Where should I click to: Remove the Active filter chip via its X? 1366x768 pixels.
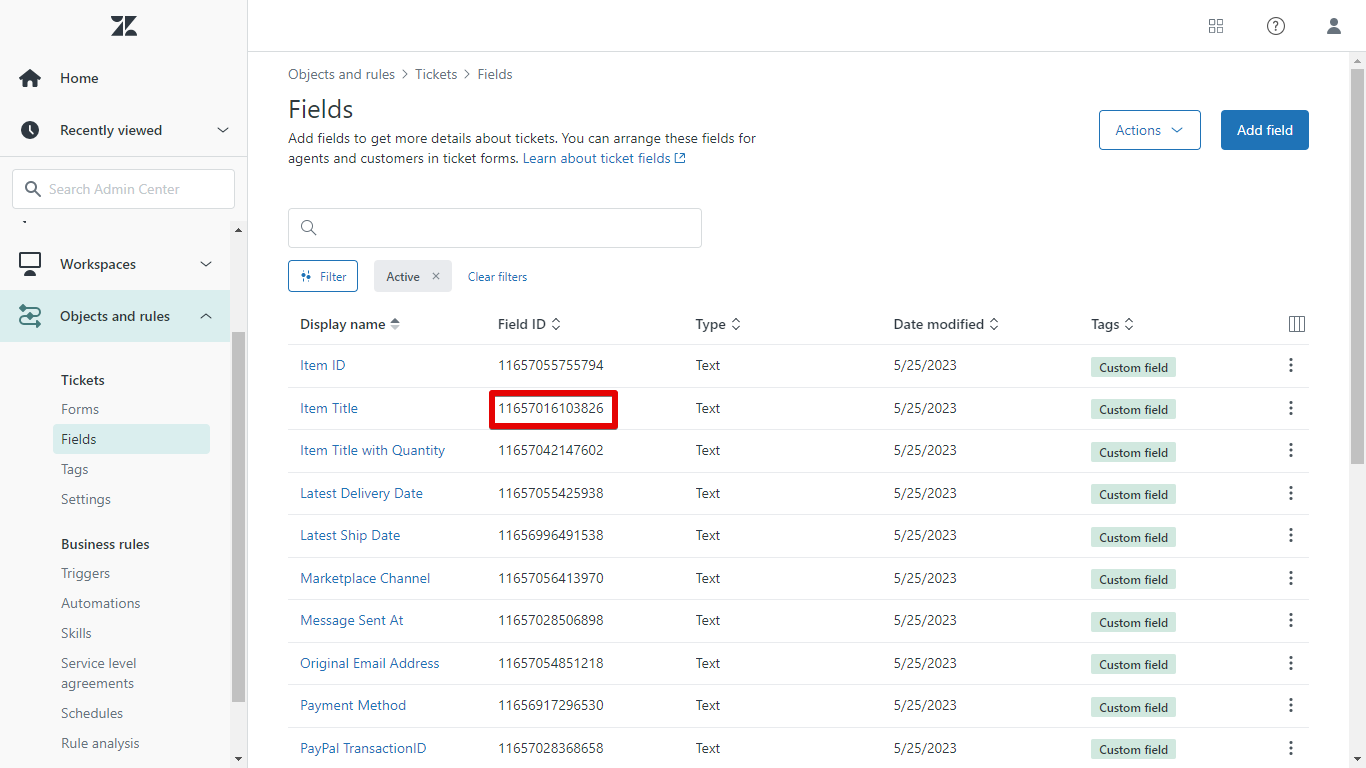click(x=436, y=276)
